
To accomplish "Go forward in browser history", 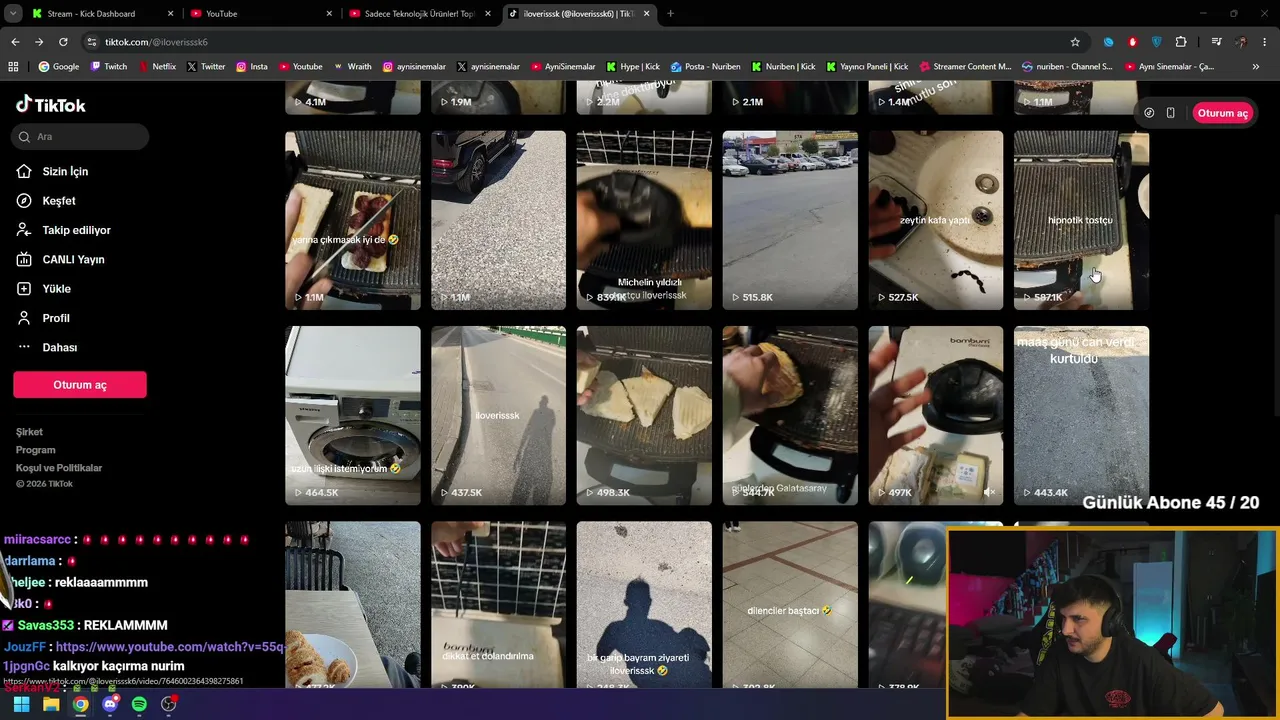I will [x=39, y=42].
